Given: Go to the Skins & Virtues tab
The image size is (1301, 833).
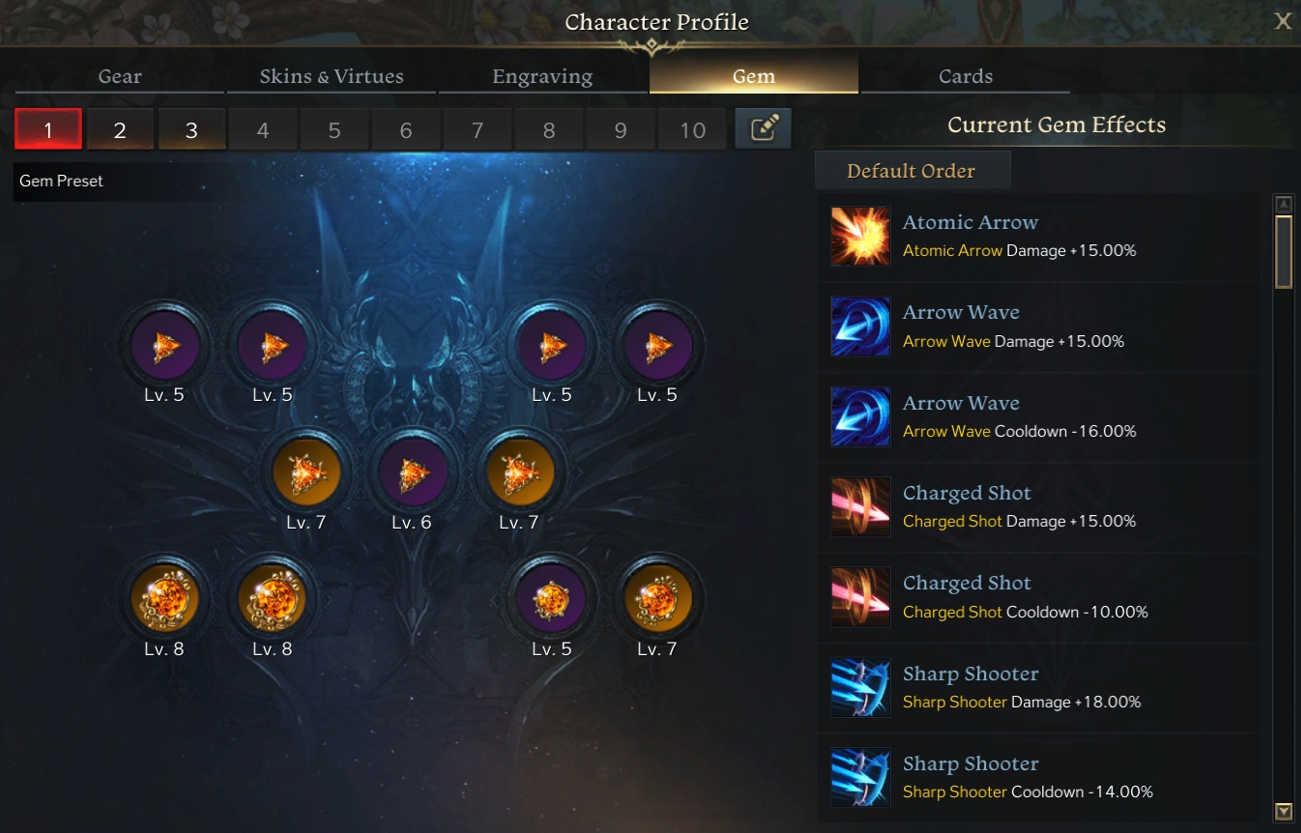Looking at the screenshot, I should click(332, 76).
